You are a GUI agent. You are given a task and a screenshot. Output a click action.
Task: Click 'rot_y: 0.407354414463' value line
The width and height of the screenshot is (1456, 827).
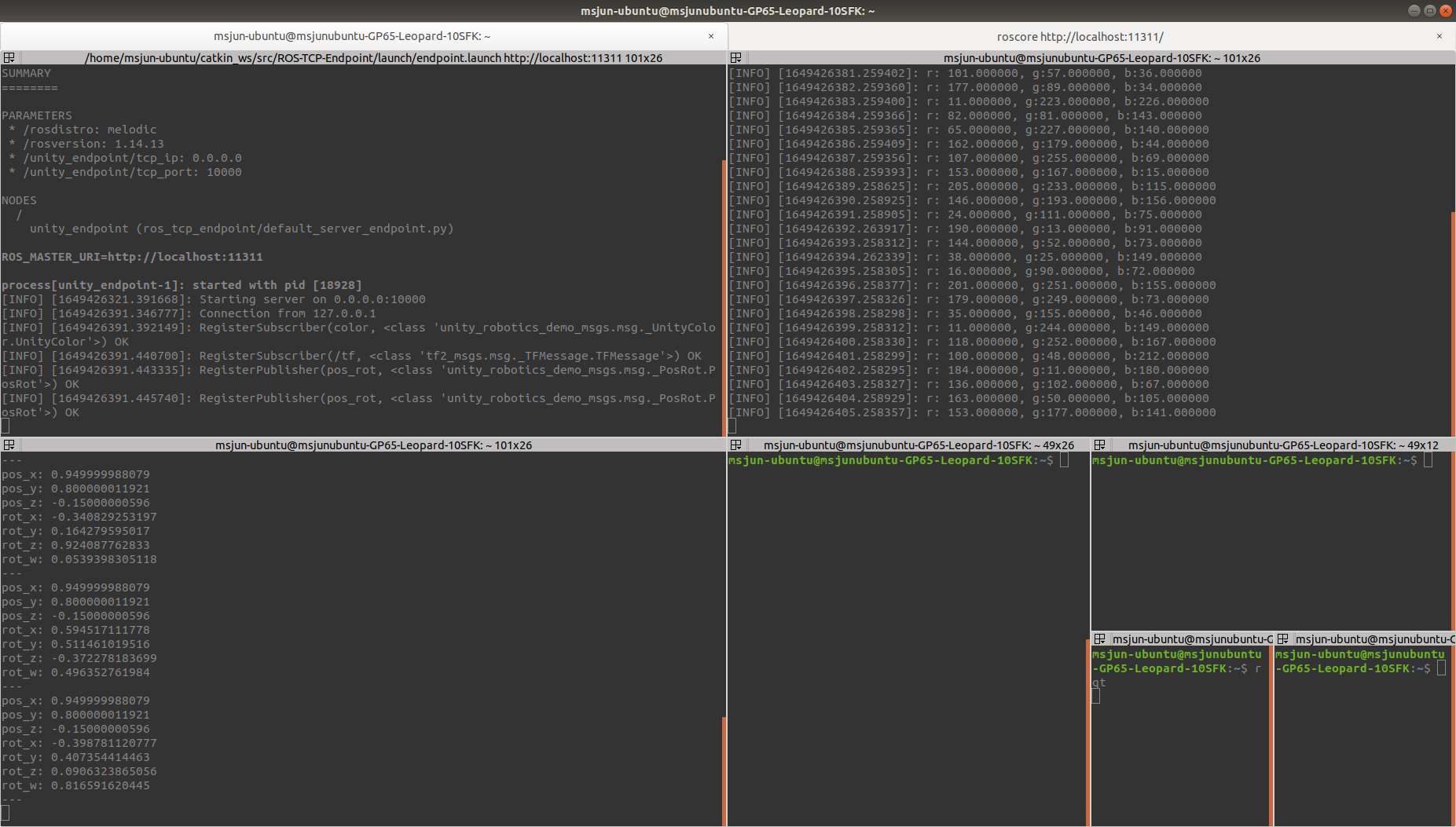click(75, 757)
